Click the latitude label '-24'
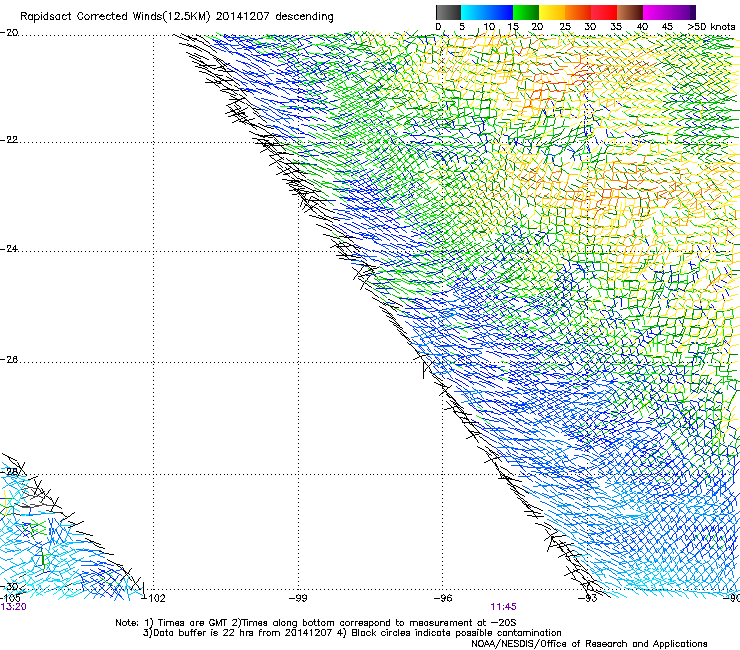740x650 pixels. coord(9,248)
